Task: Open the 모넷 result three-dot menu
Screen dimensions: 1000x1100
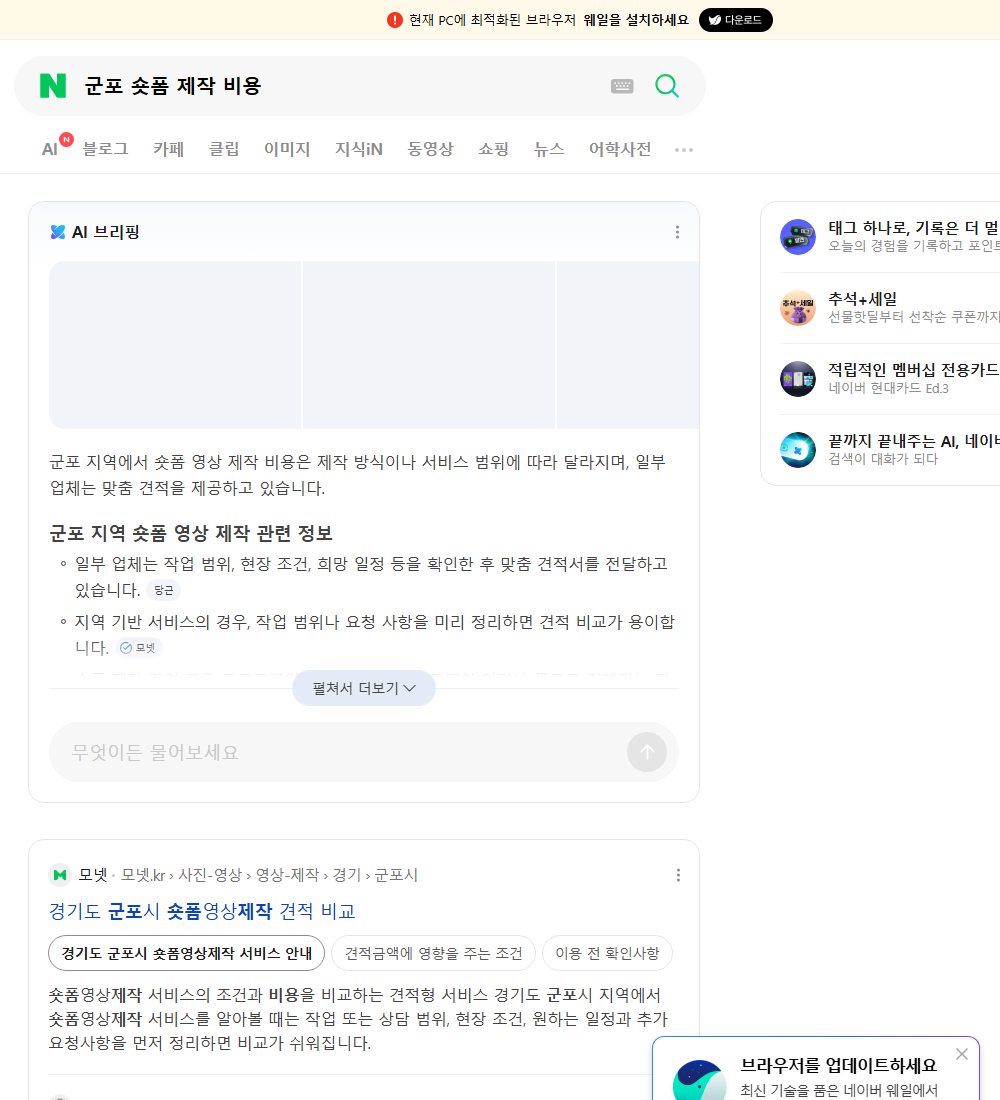Action: (x=678, y=875)
